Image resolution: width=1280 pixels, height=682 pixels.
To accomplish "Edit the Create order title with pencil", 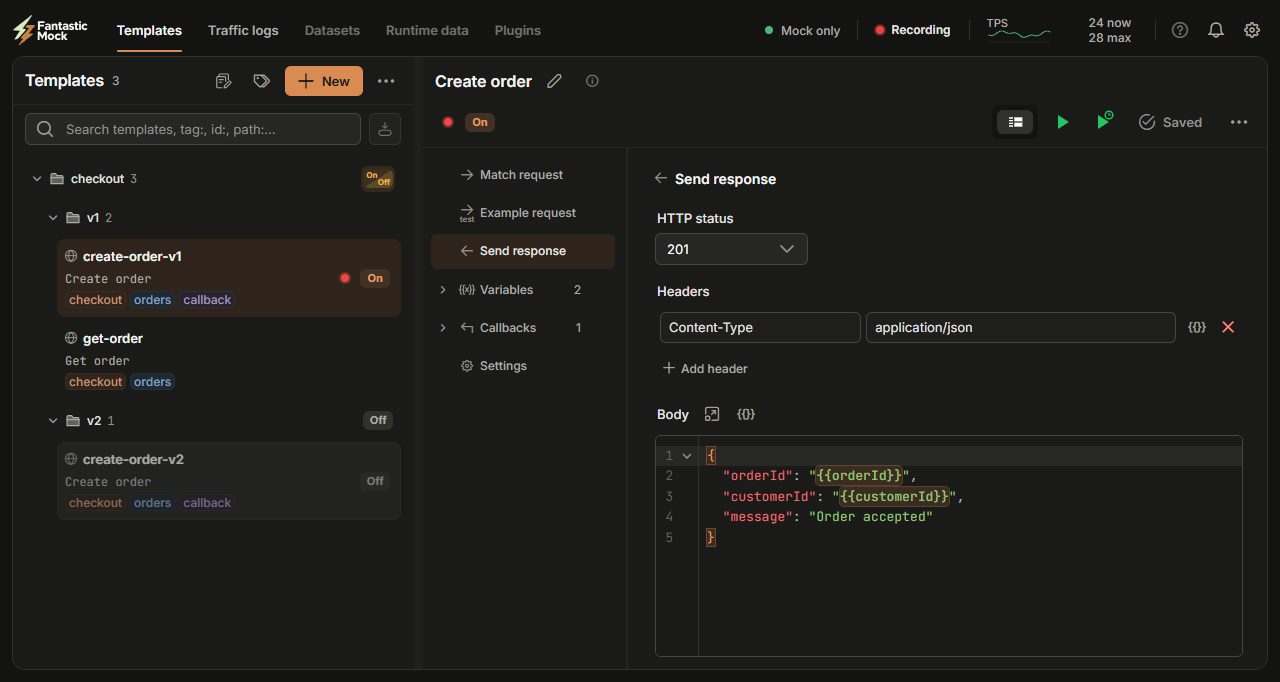I will click(555, 81).
